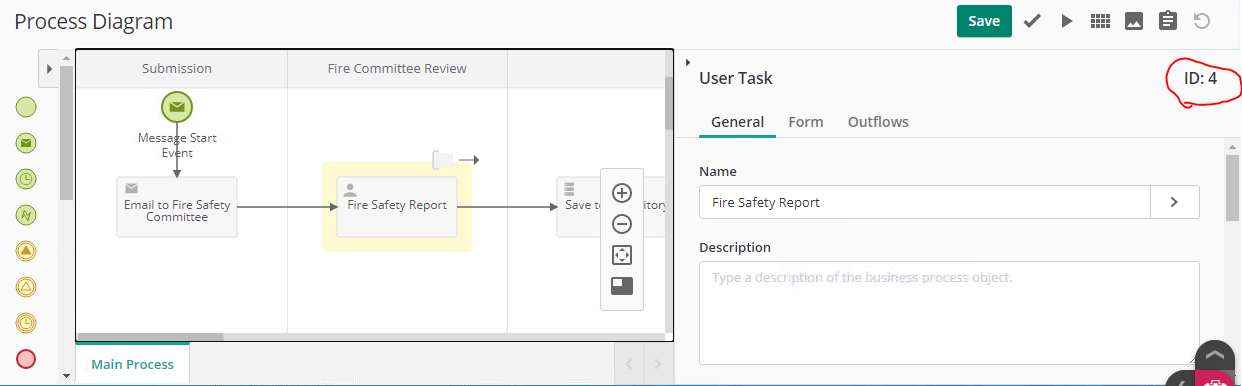
Task: Switch to the Outflows tab
Action: click(878, 122)
